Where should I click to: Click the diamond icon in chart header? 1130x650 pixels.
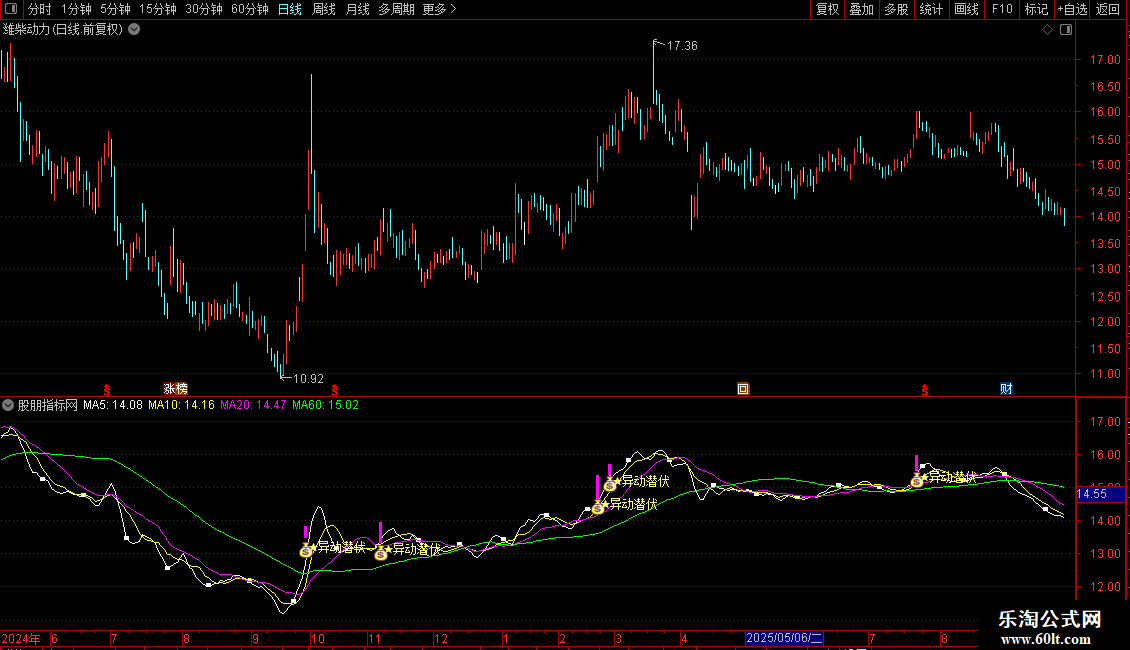point(1048,30)
